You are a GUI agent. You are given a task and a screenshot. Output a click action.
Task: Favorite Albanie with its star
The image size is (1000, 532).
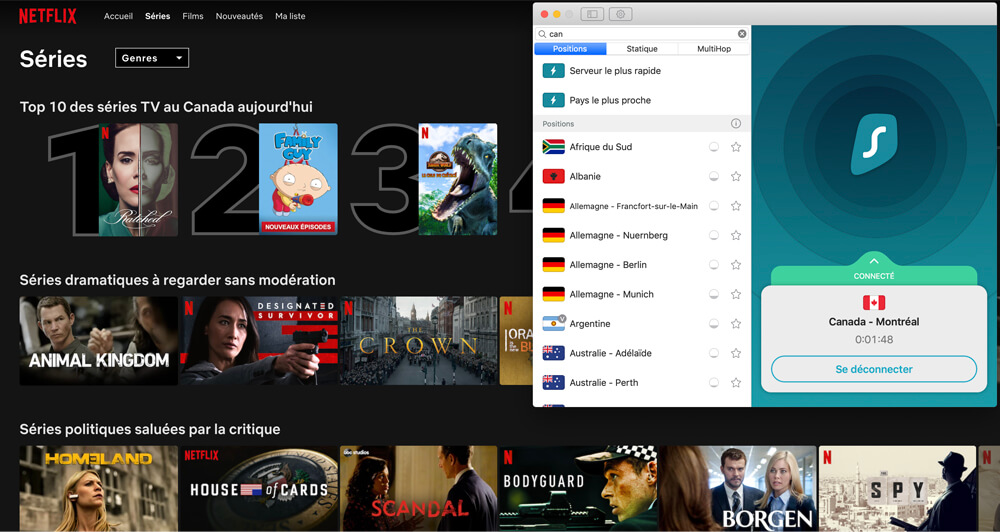pos(735,176)
